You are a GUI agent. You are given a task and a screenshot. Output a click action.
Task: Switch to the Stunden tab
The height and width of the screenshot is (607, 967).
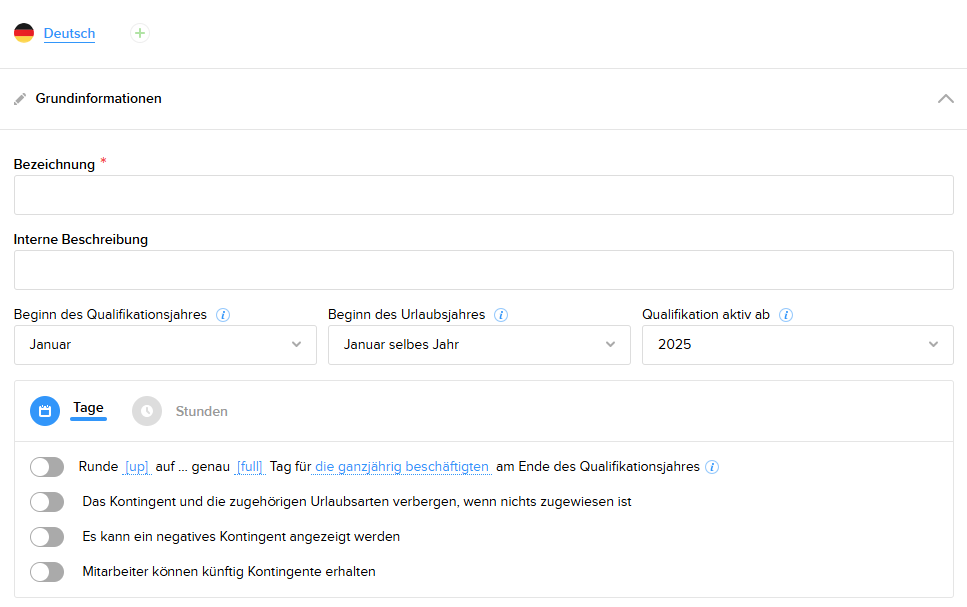pyautogui.click(x=201, y=411)
